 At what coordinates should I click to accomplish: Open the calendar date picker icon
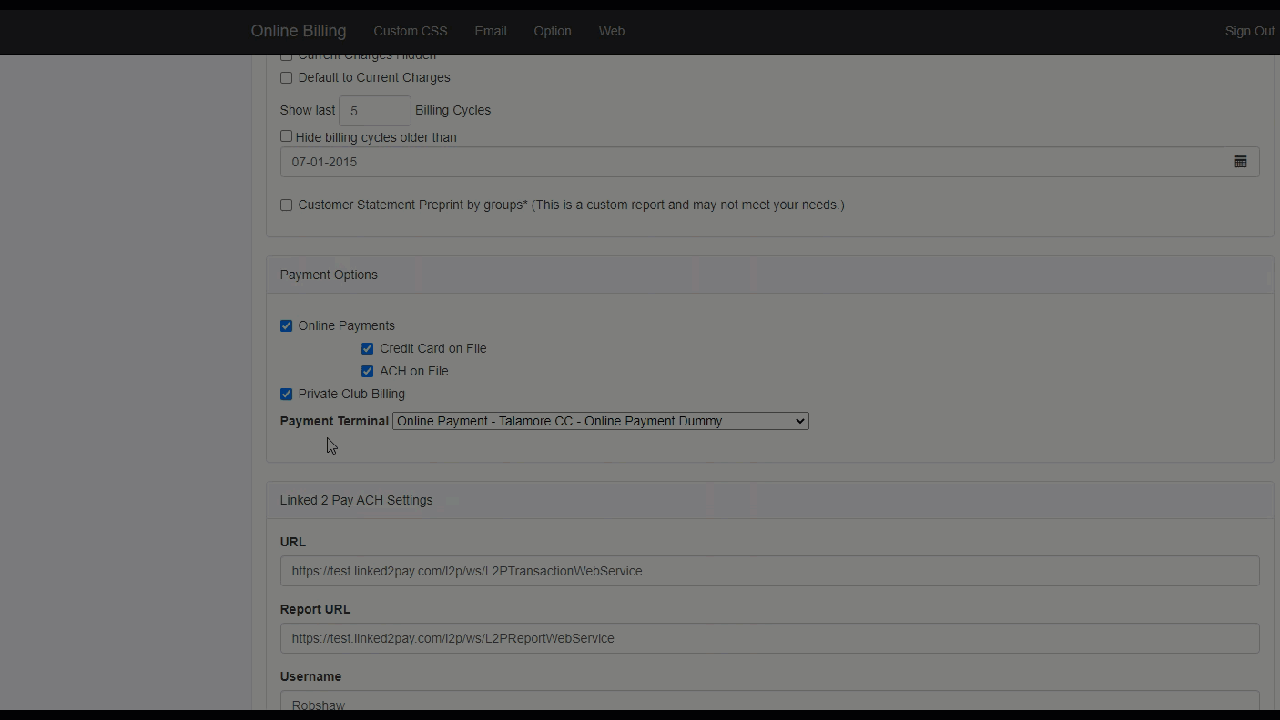click(1240, 162)
